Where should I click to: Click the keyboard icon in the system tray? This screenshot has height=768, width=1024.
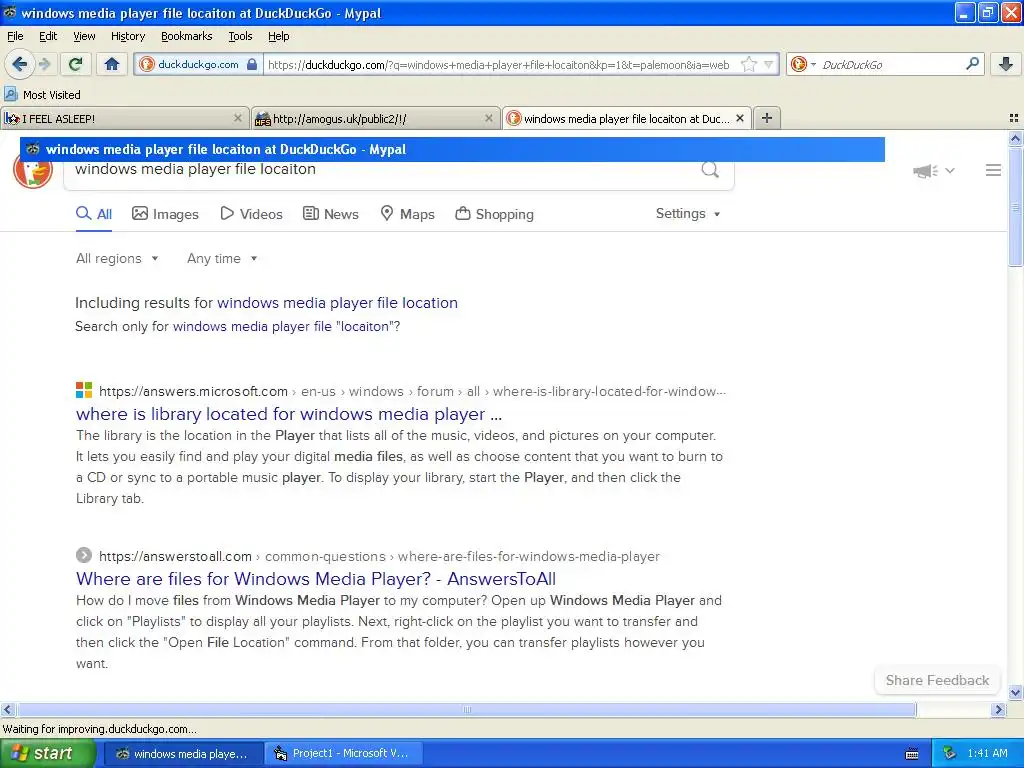click(x=912, y=754)
